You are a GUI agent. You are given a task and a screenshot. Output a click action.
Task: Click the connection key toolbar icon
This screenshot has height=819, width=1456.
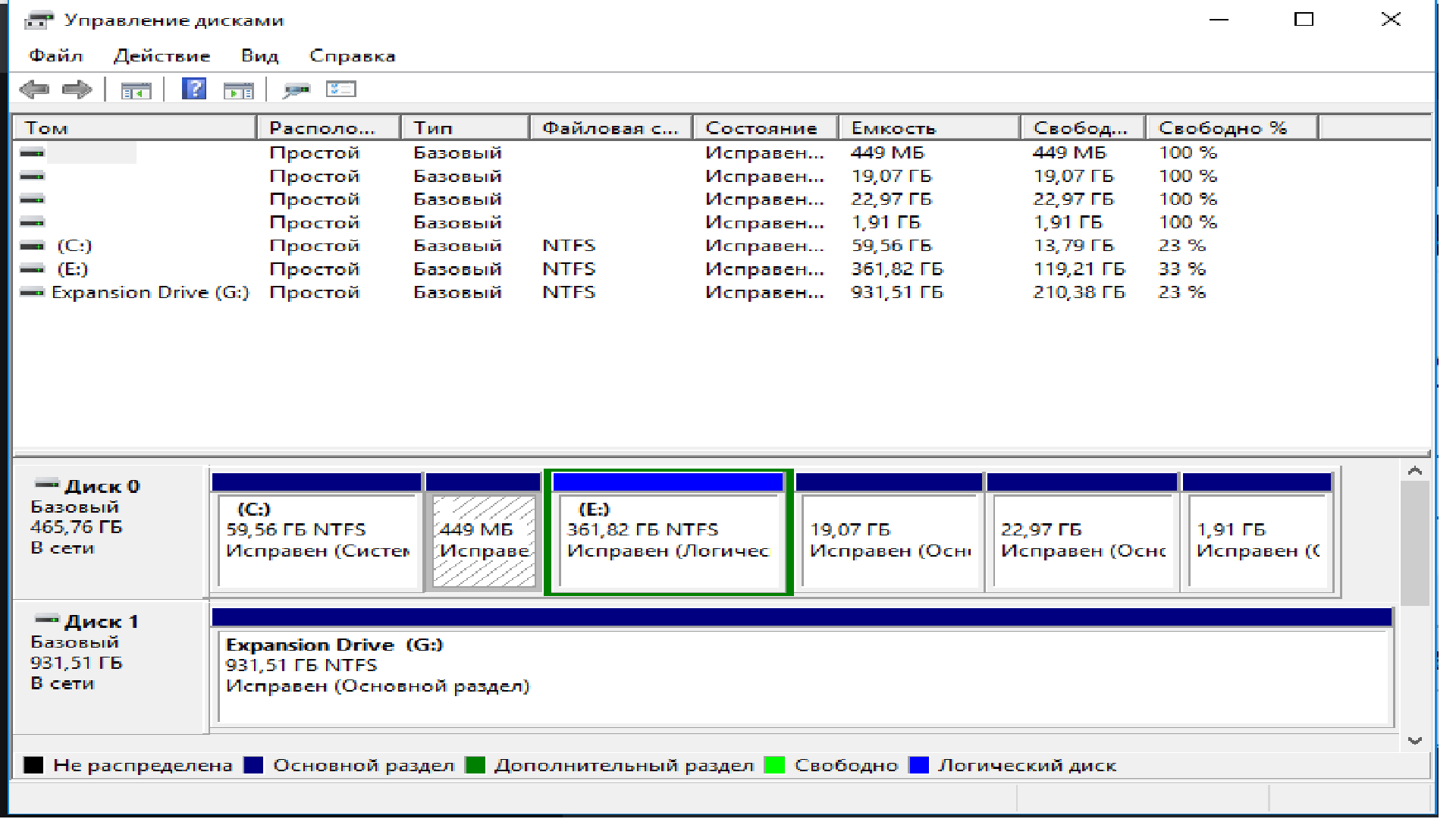coord(296,90)
